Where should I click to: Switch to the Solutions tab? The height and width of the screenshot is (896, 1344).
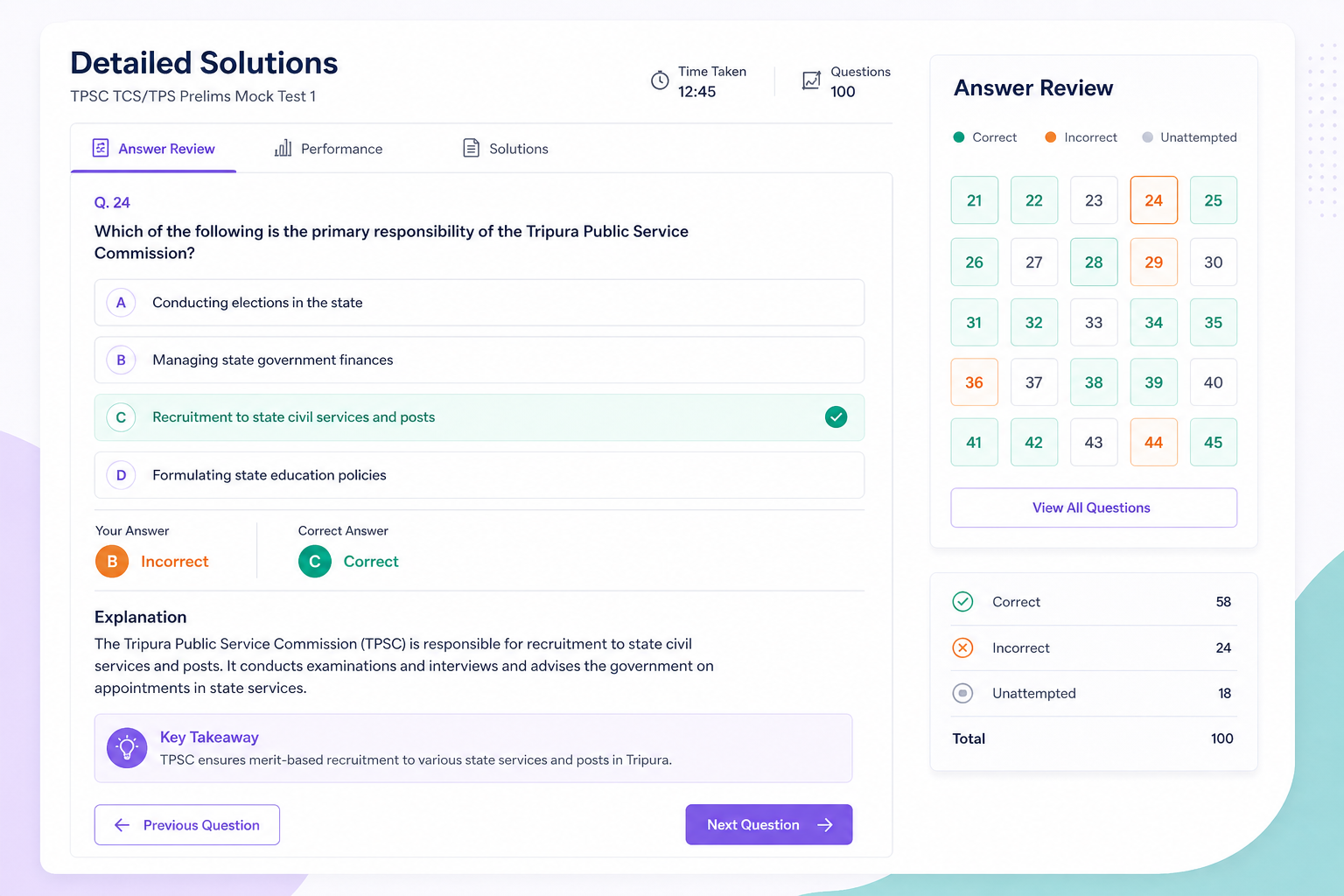pos(506,149)
